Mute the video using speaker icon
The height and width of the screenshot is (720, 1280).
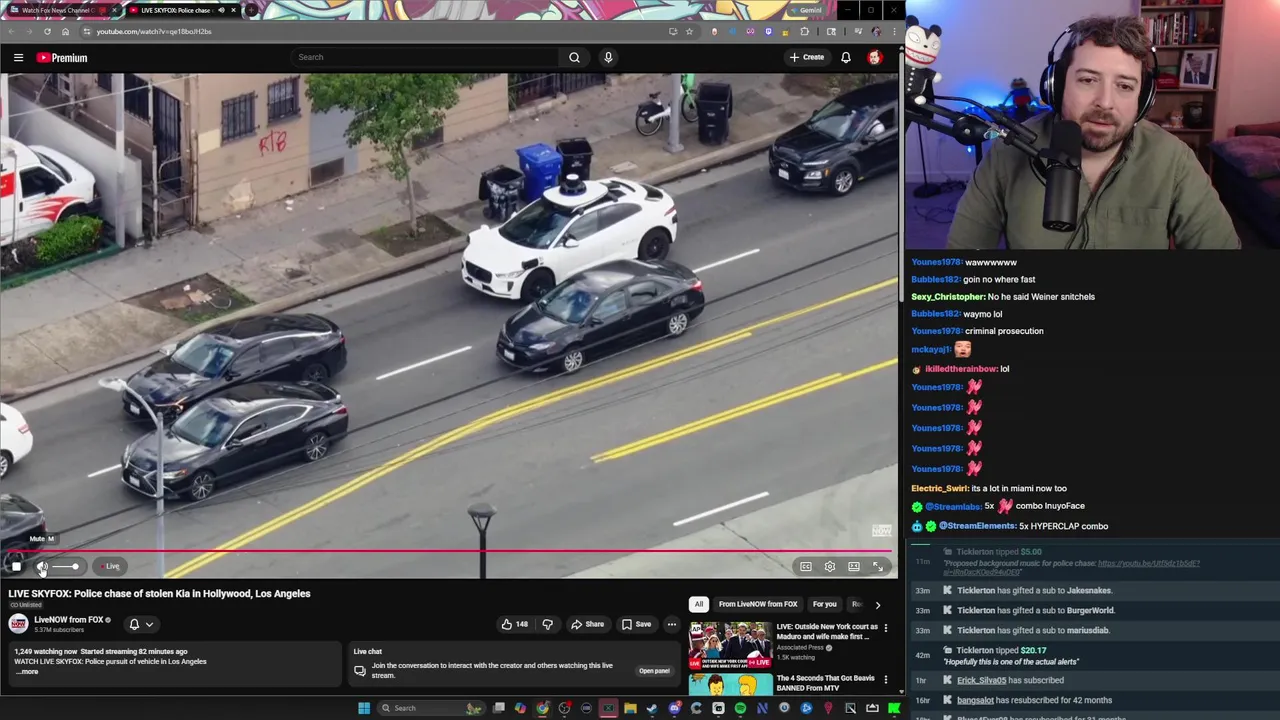[x=42, y=566]
